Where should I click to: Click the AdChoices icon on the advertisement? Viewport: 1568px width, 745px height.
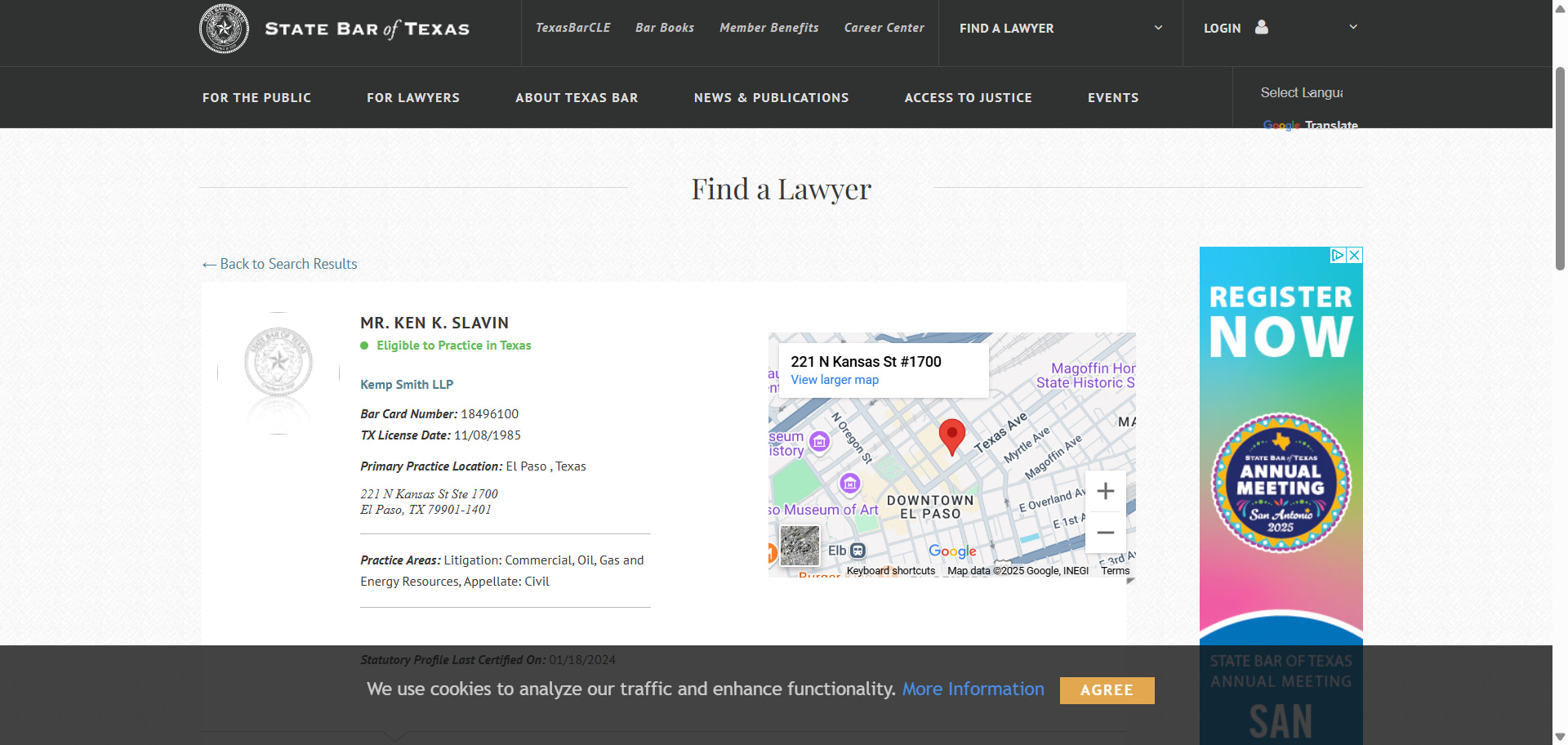click(1338, 255)
